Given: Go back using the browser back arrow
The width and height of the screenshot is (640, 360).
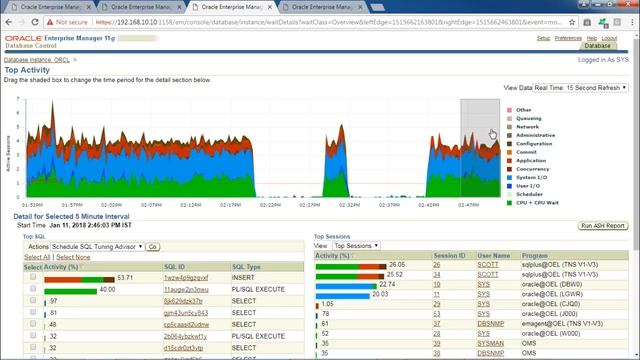Looking at the screenshot, I should click(9, 22).
